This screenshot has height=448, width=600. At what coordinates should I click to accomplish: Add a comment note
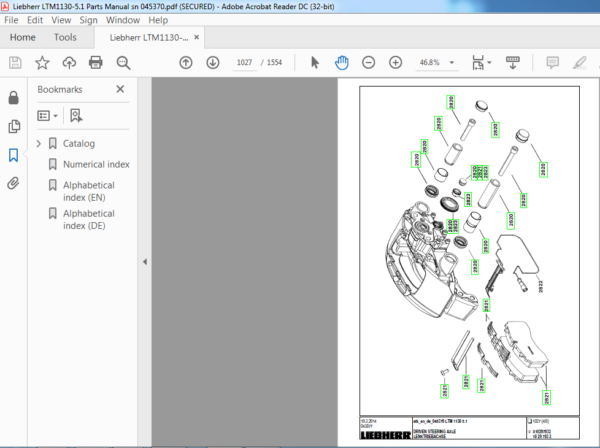coord(553,62)
